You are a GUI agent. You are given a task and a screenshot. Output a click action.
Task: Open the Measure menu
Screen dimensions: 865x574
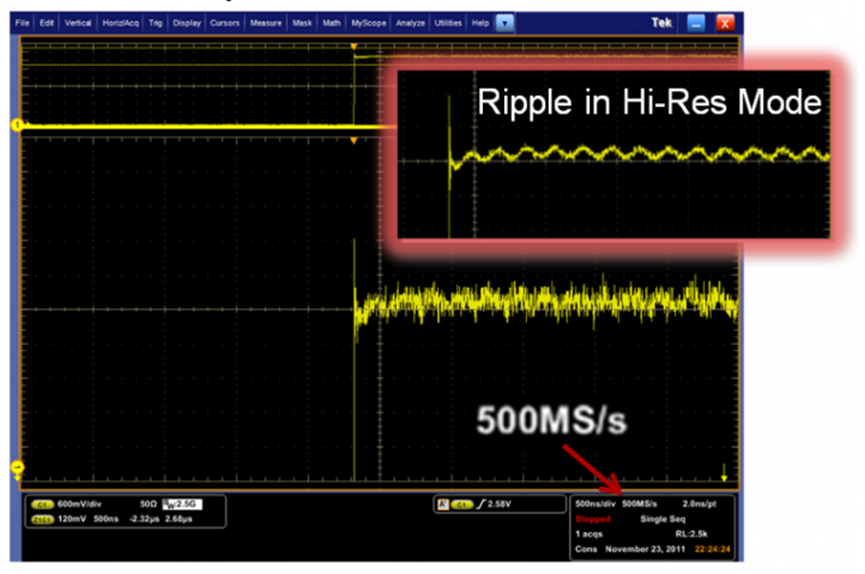tap(265, 23)
